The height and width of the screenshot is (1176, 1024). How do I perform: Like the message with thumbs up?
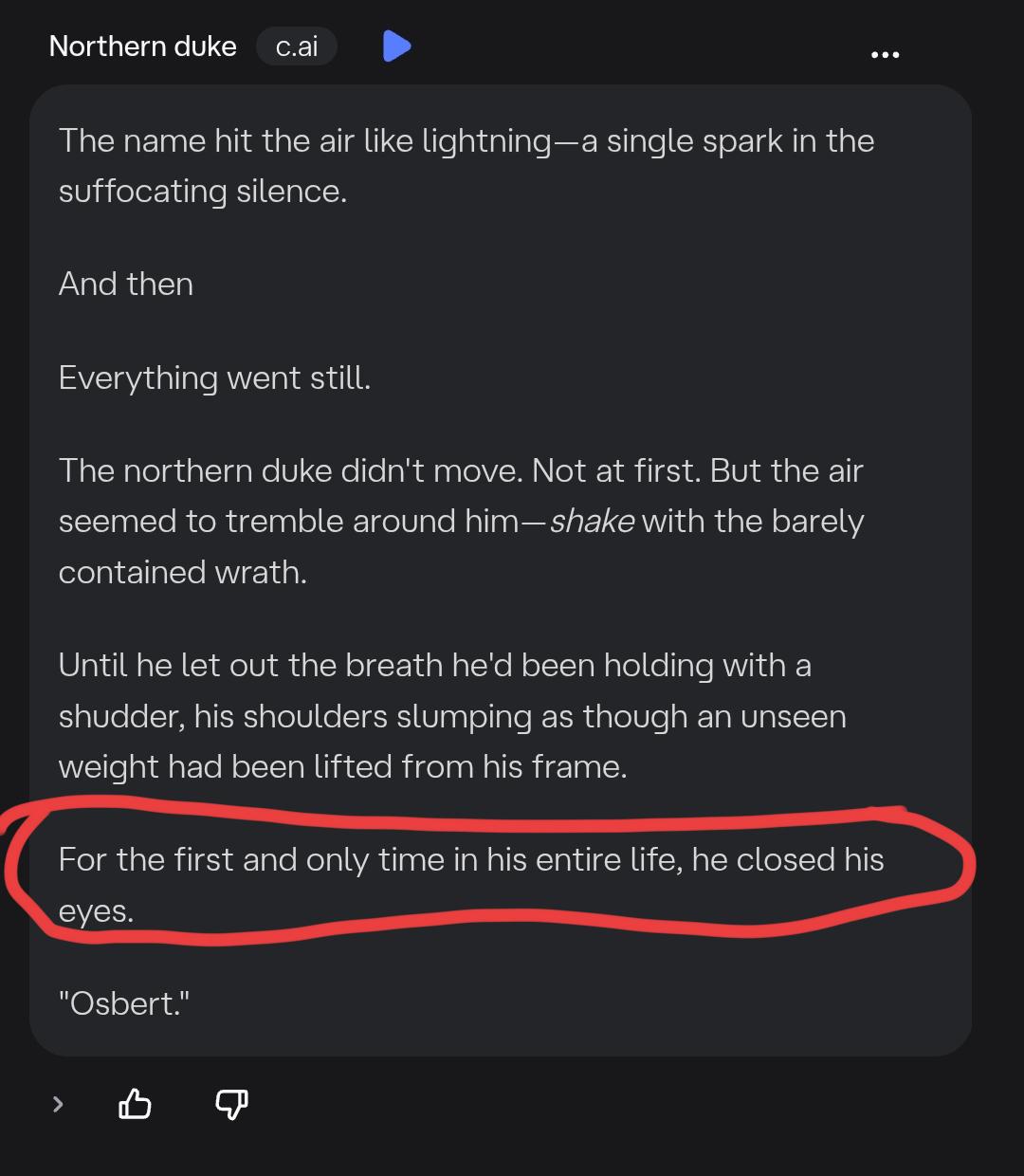135,1103
